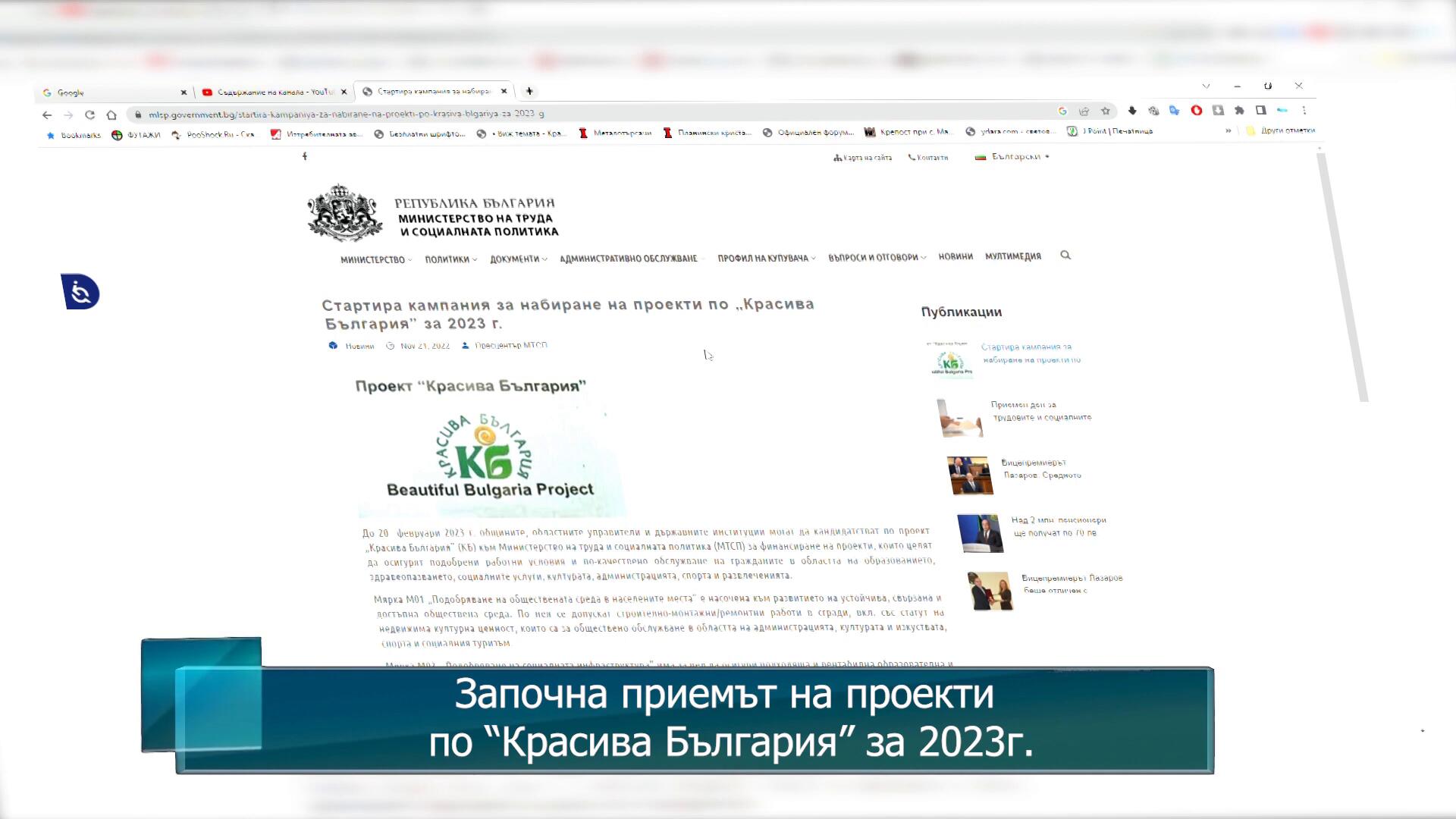This screenshot has width=1456, height=819.
Task: Toggle the browser side panel
Action: click(x=1260, y=111)
